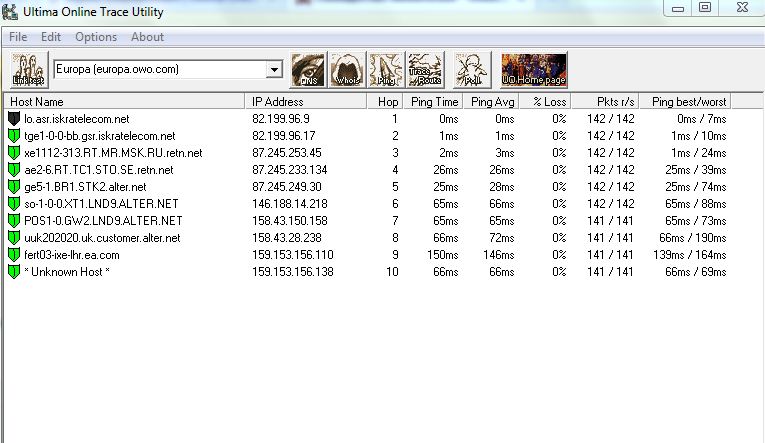The image size is (765, 443).
Task: Open the UO Home page button
Action: tap(534, 70)
